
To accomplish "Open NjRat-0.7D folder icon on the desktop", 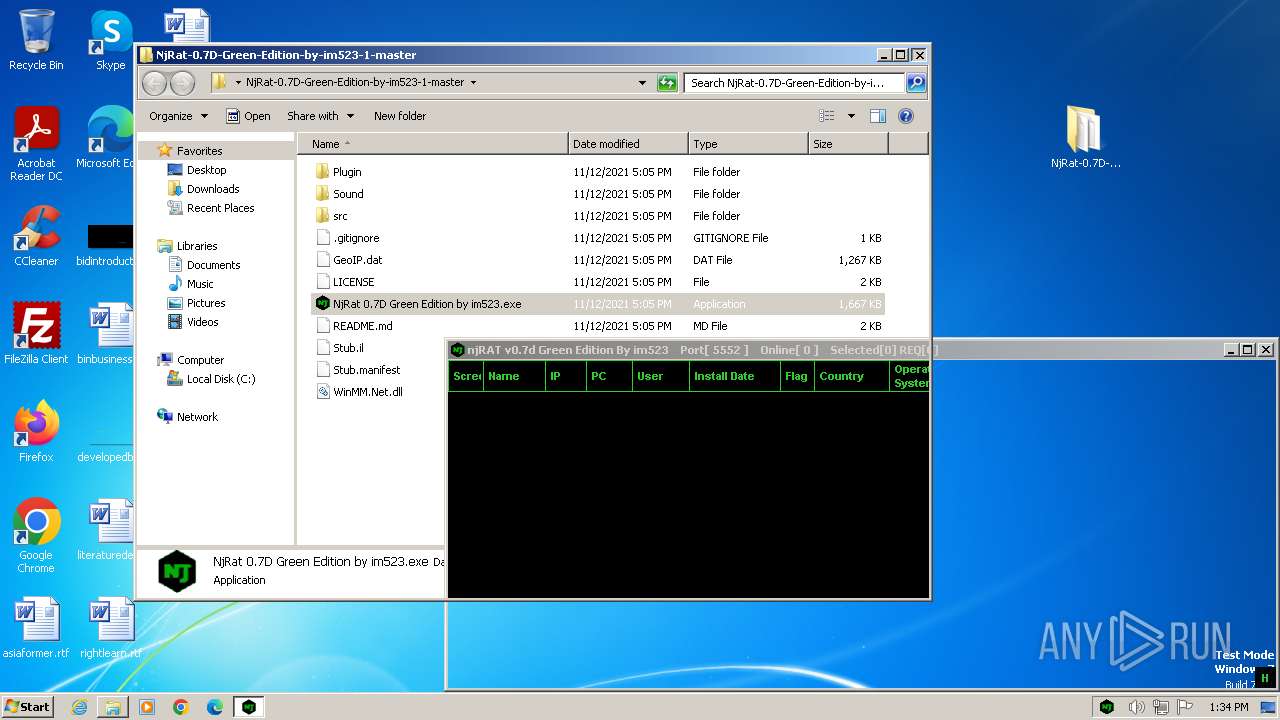I will click(1085, 137).
